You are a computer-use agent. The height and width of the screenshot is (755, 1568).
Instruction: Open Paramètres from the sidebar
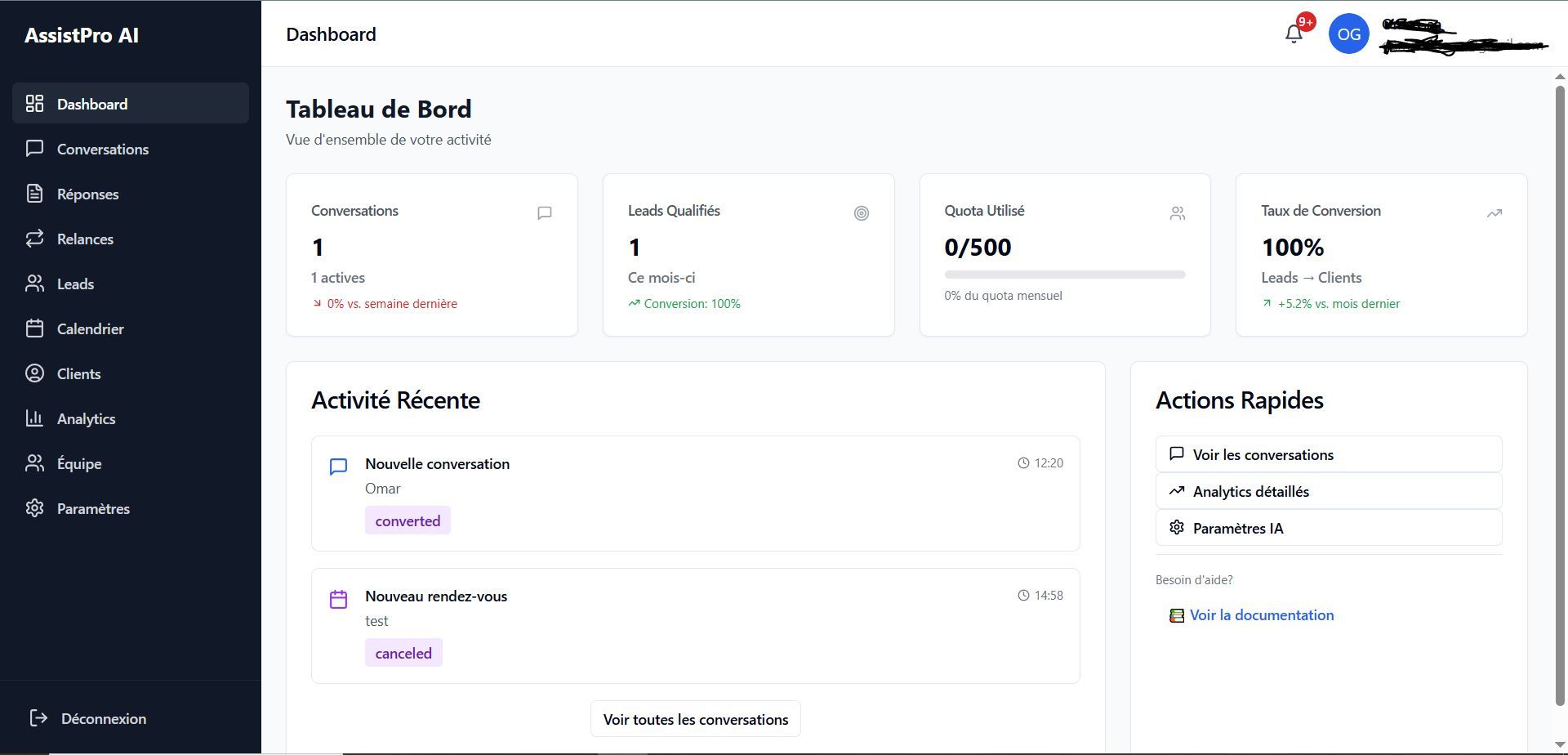(93, 508)
